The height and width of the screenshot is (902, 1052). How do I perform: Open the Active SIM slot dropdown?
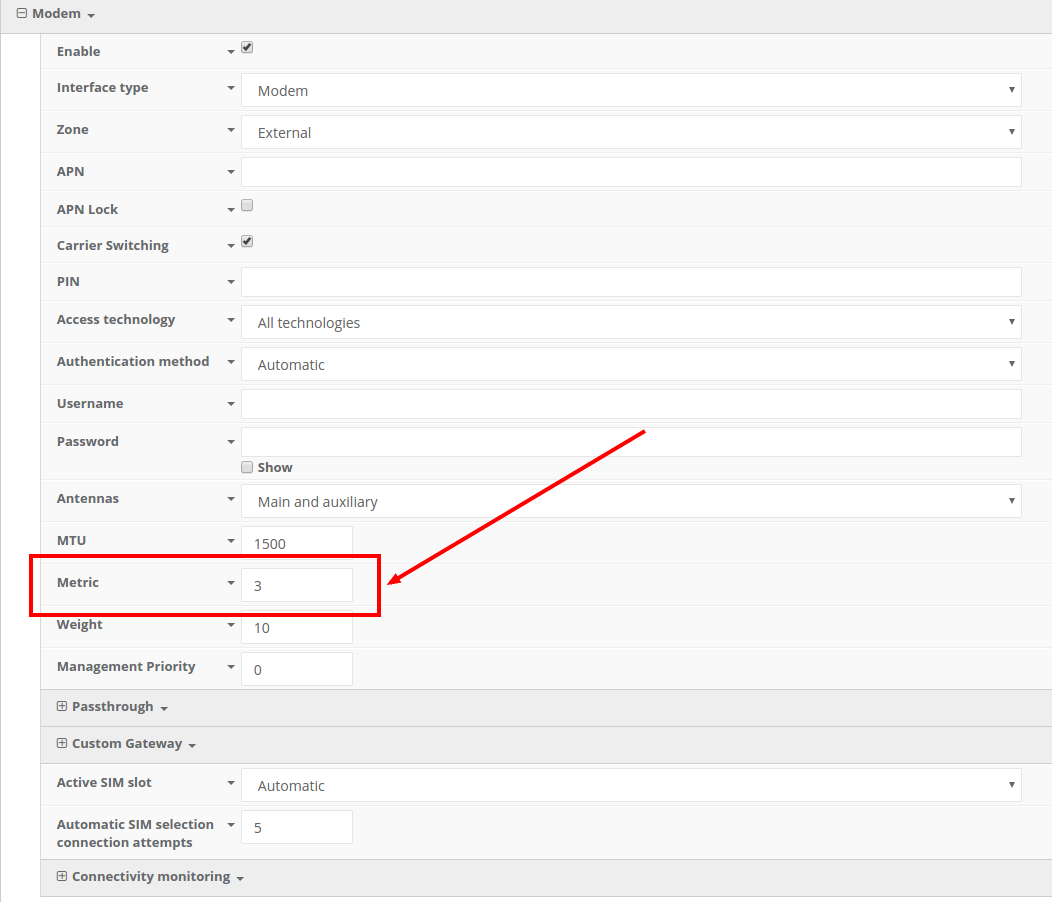point(631,785)
